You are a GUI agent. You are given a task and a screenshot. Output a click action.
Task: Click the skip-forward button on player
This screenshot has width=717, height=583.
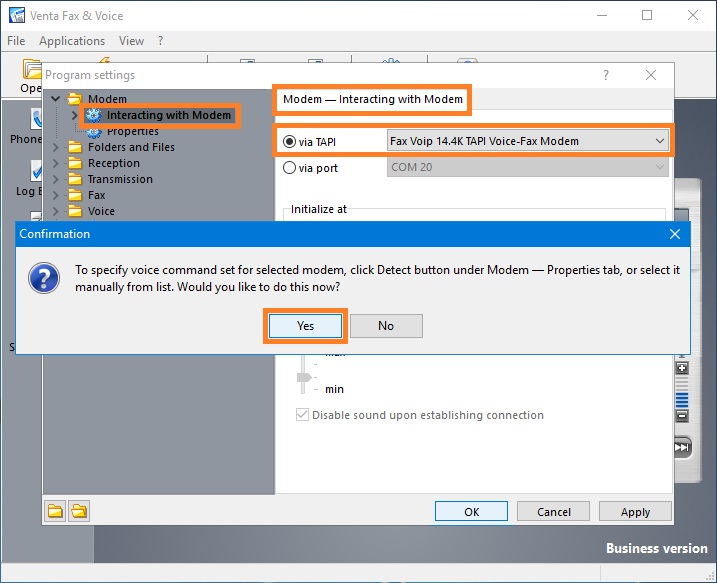(x=682, y=447)
